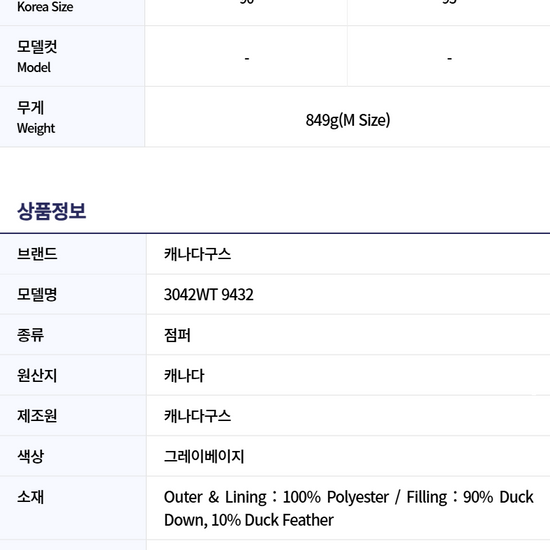Viewport: 550px width, 550px height.
Task: Click the 종류 row label
Action: [31, 335]
